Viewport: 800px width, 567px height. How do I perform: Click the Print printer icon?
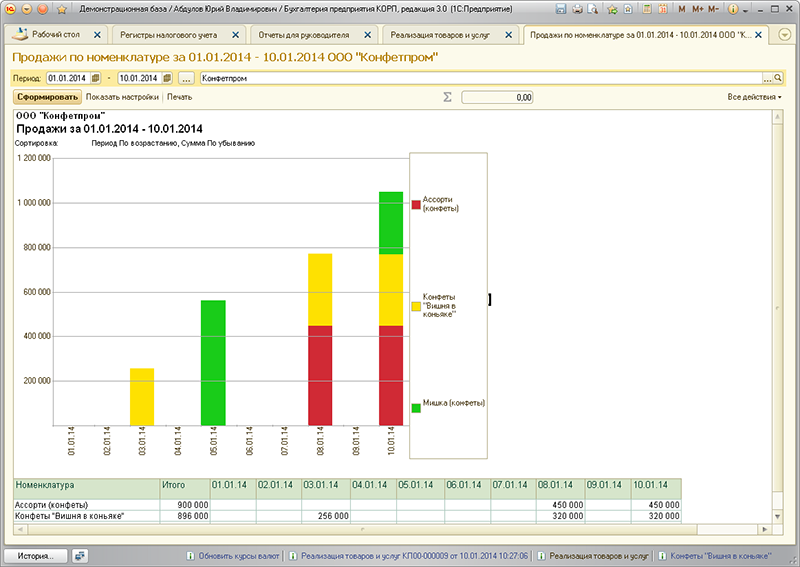[x=577, y=9]
